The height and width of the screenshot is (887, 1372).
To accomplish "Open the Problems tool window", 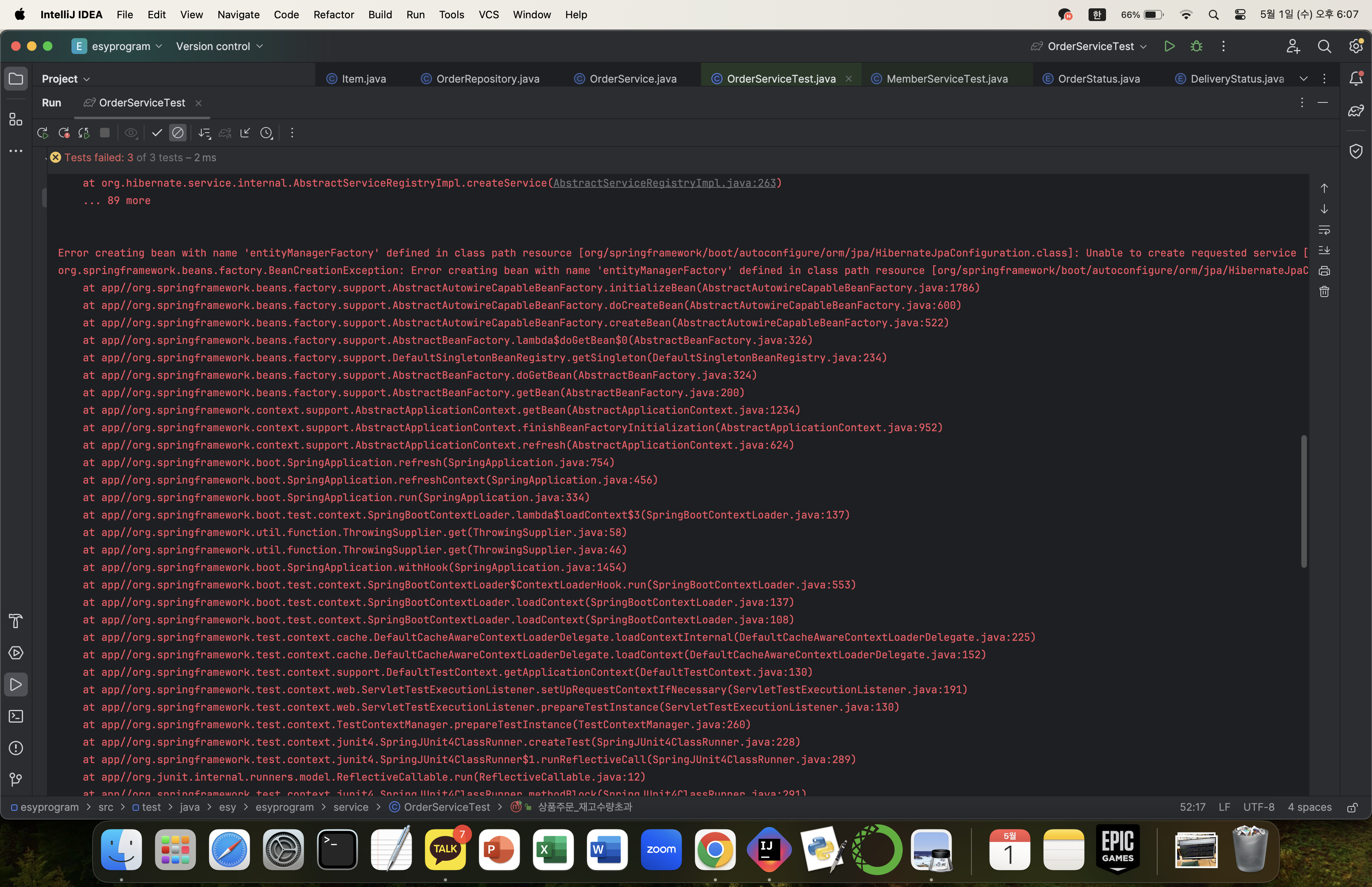I will 16,748.
